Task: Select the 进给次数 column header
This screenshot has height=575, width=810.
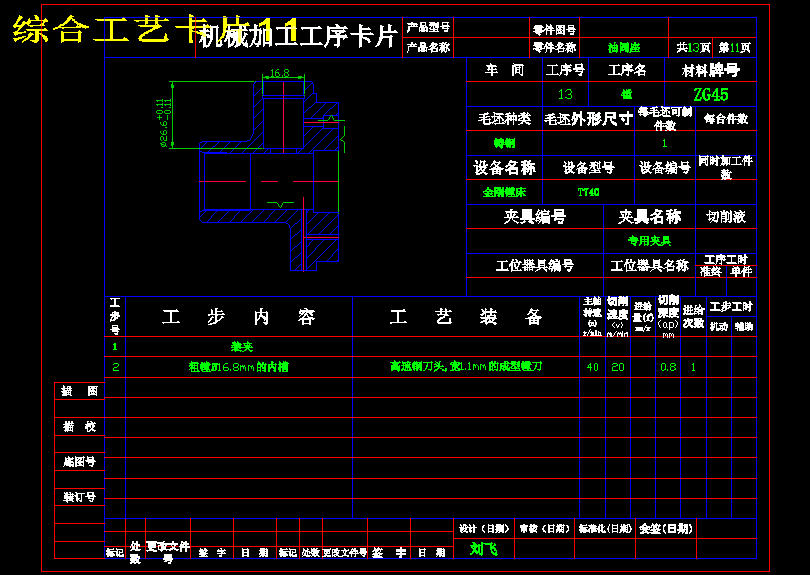Action: 693,317
